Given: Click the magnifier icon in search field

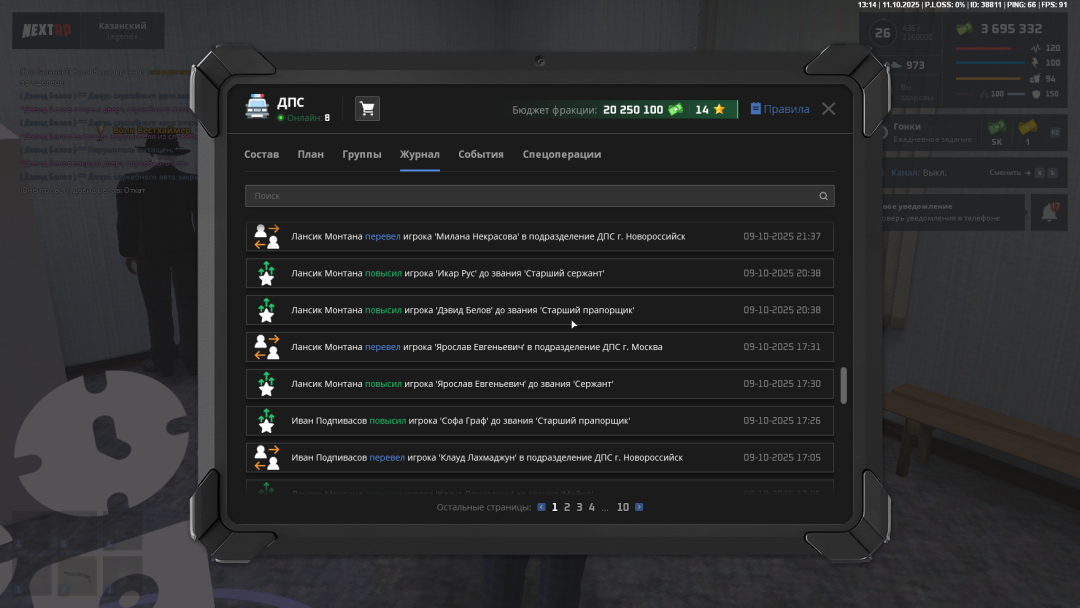Looking at the screenshot, I should pos(823,196).
